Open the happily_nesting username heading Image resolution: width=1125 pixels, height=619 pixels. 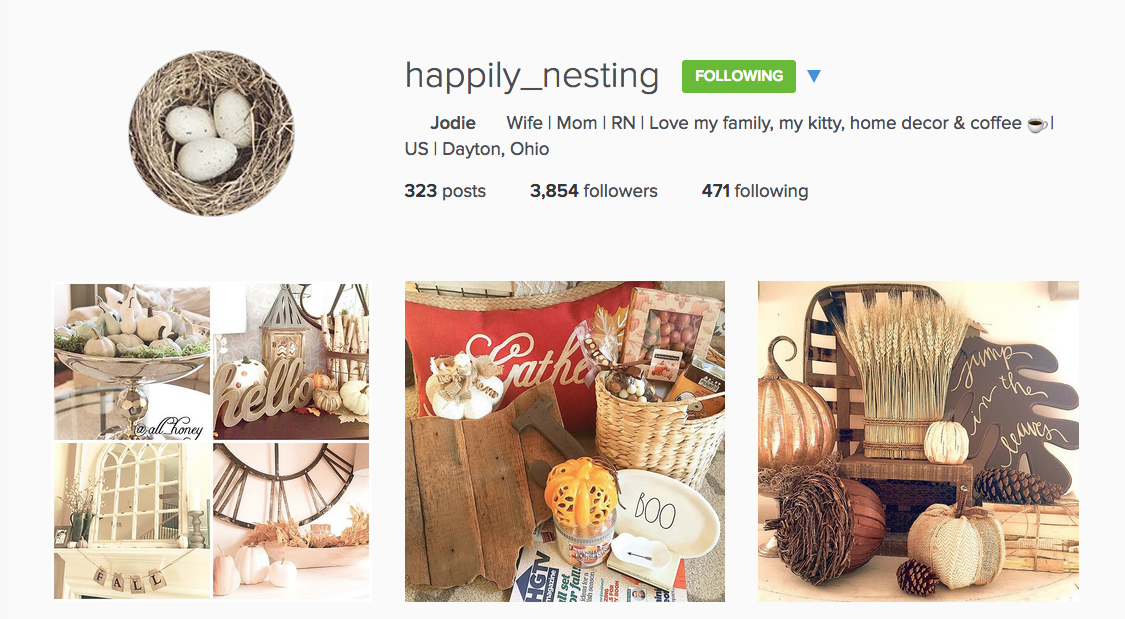click(x=532, y=76)
